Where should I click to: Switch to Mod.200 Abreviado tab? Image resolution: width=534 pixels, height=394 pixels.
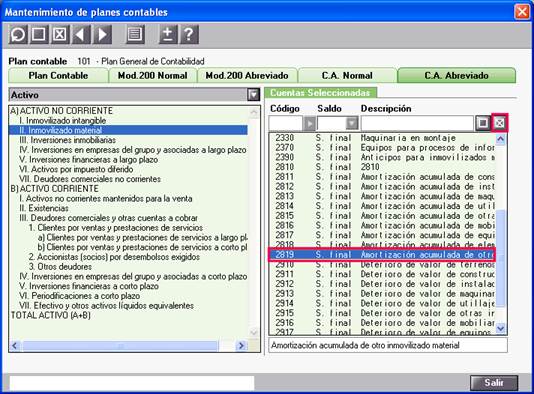pyautogui.click(x=247, y=76)
